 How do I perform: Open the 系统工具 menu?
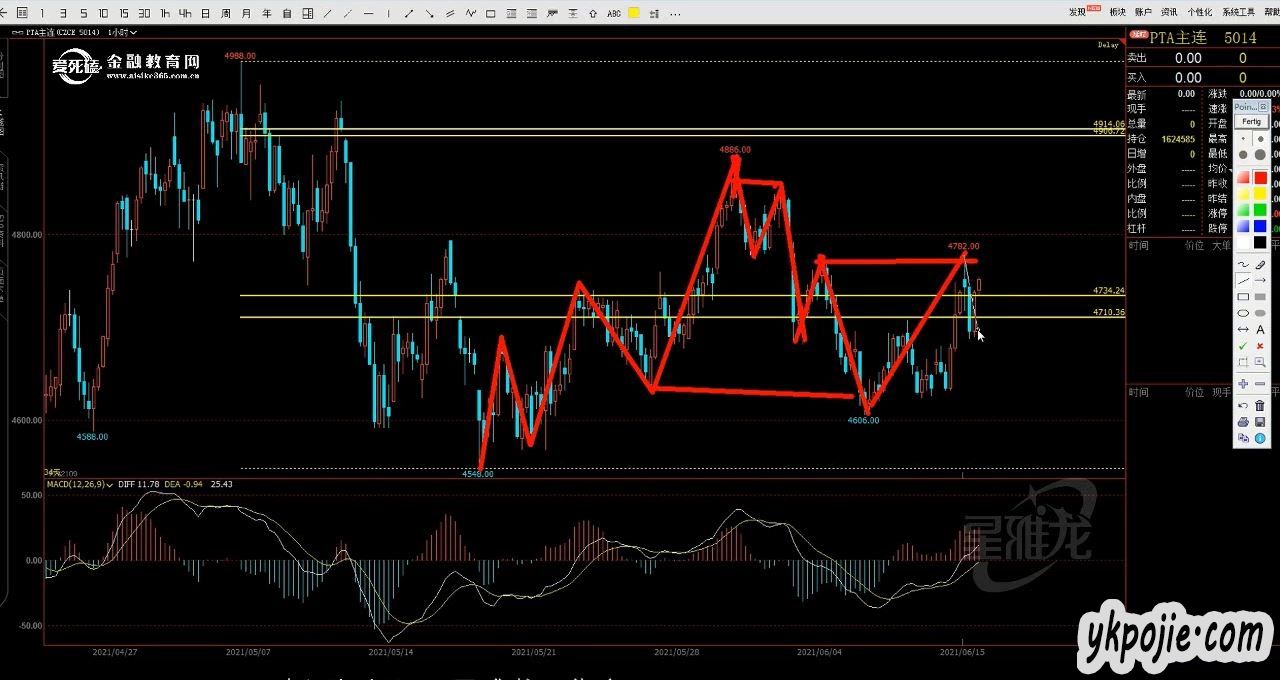click(1238, 12)
